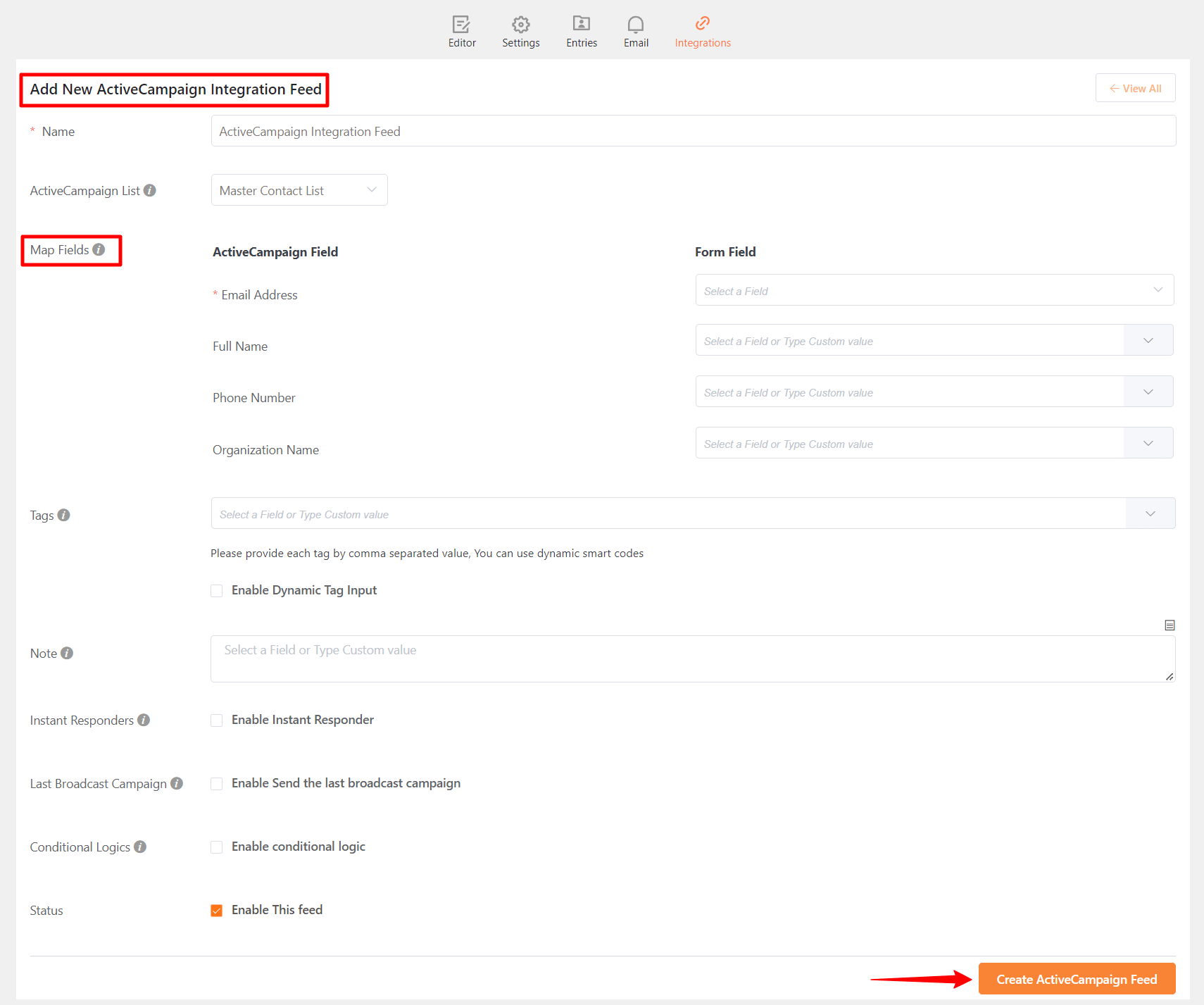Click the Full Name custom value input
The image size is (1204, 1005).
[x=910, y=340]
